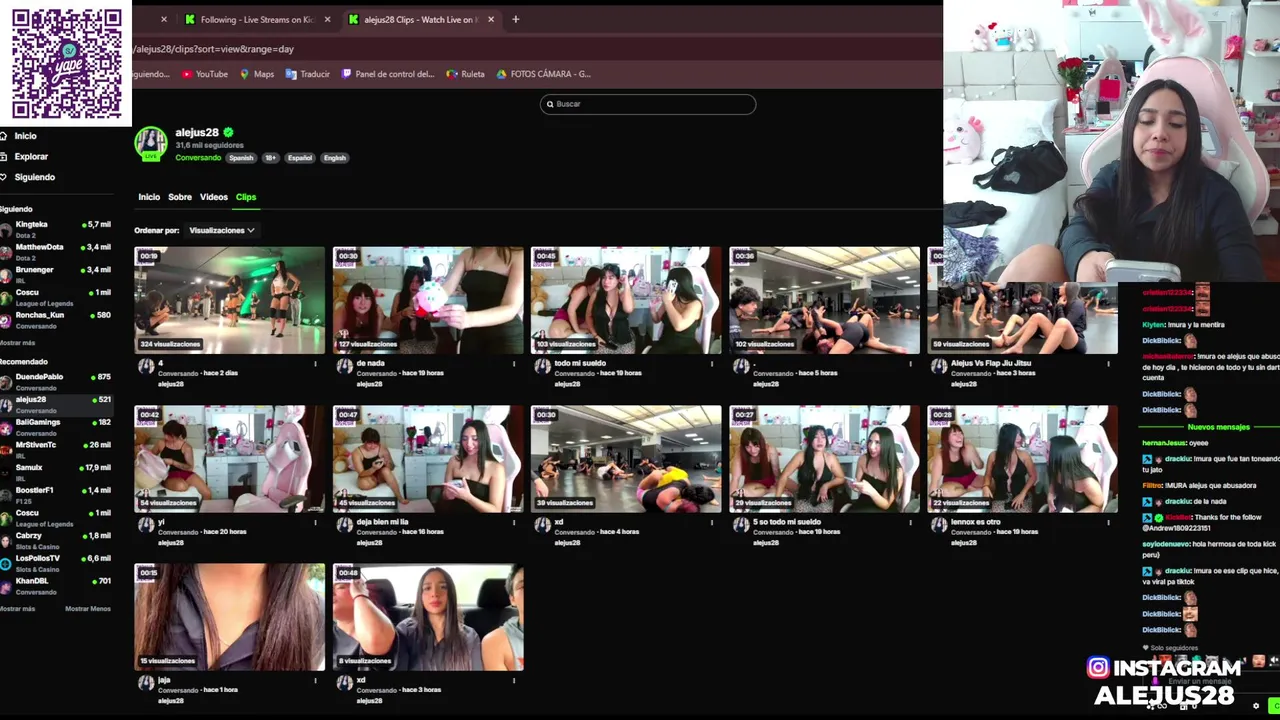Open BaliGamings recommended channel
This screenshot has height=720, width=1280.
click(56, 427)
